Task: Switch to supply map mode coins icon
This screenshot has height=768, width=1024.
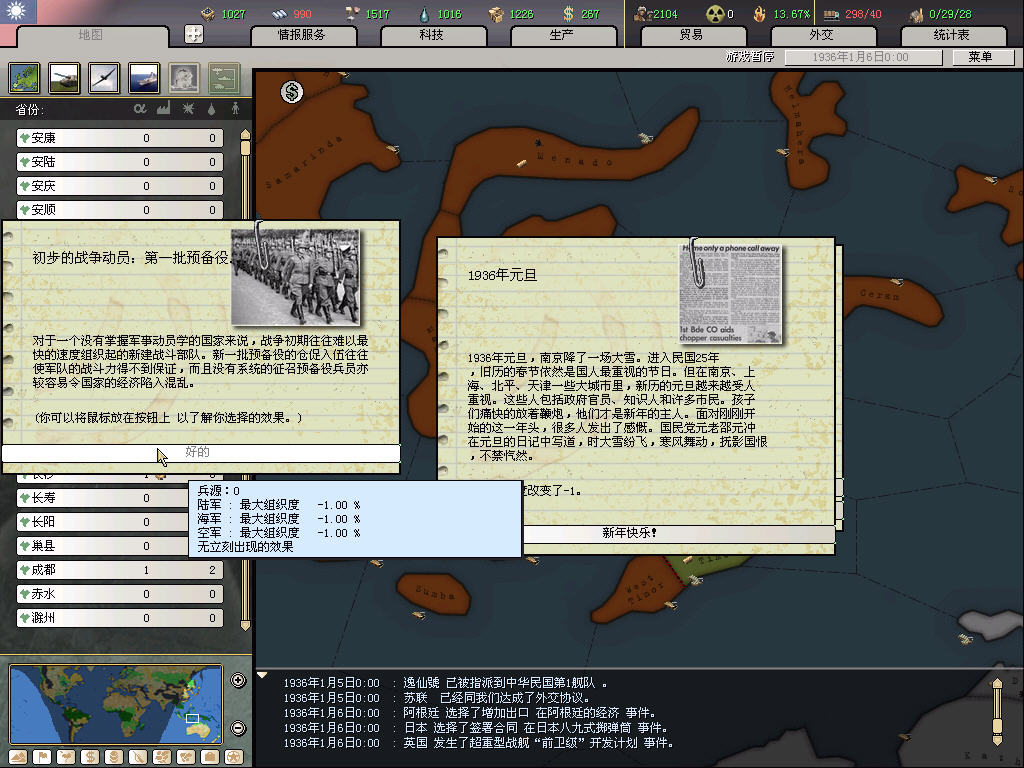Action: pyautogui.click(x=114, y=757)
